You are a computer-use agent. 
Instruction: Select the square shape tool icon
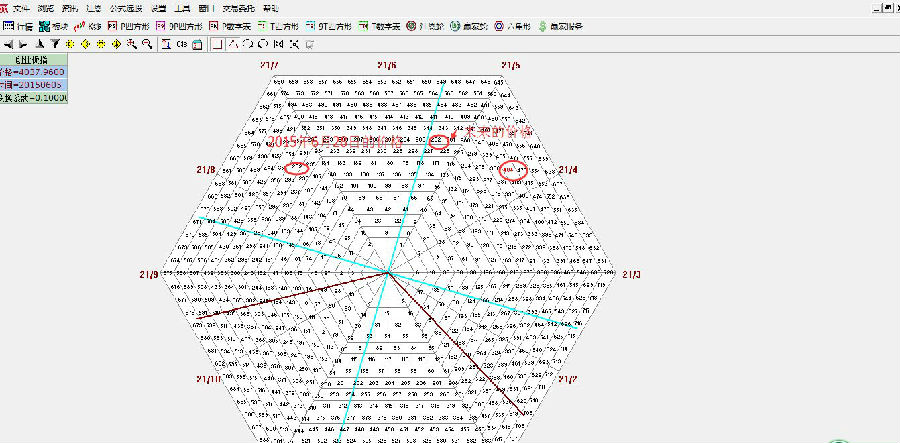point(218,45)
